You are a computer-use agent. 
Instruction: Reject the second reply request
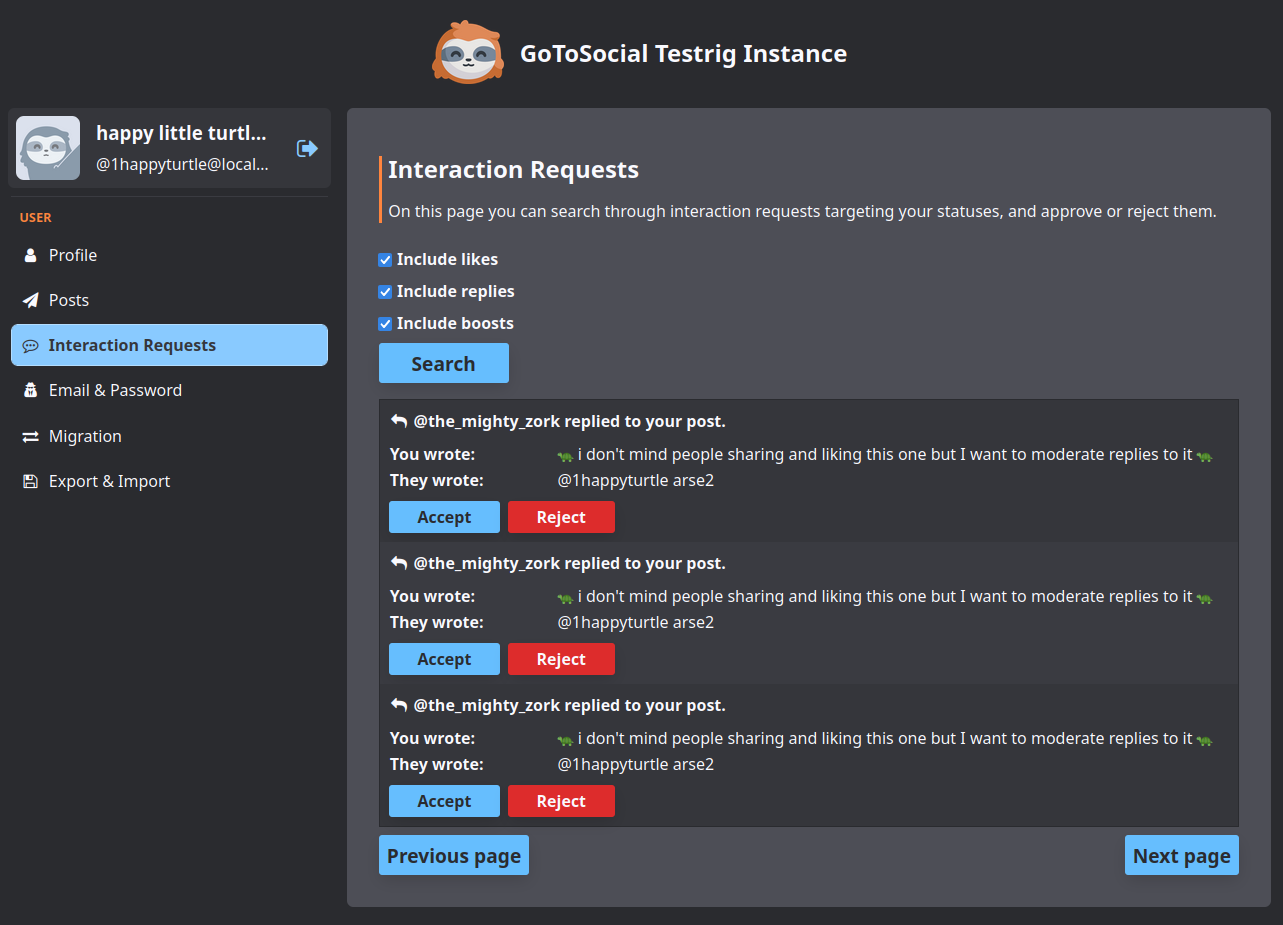[561, 659]
